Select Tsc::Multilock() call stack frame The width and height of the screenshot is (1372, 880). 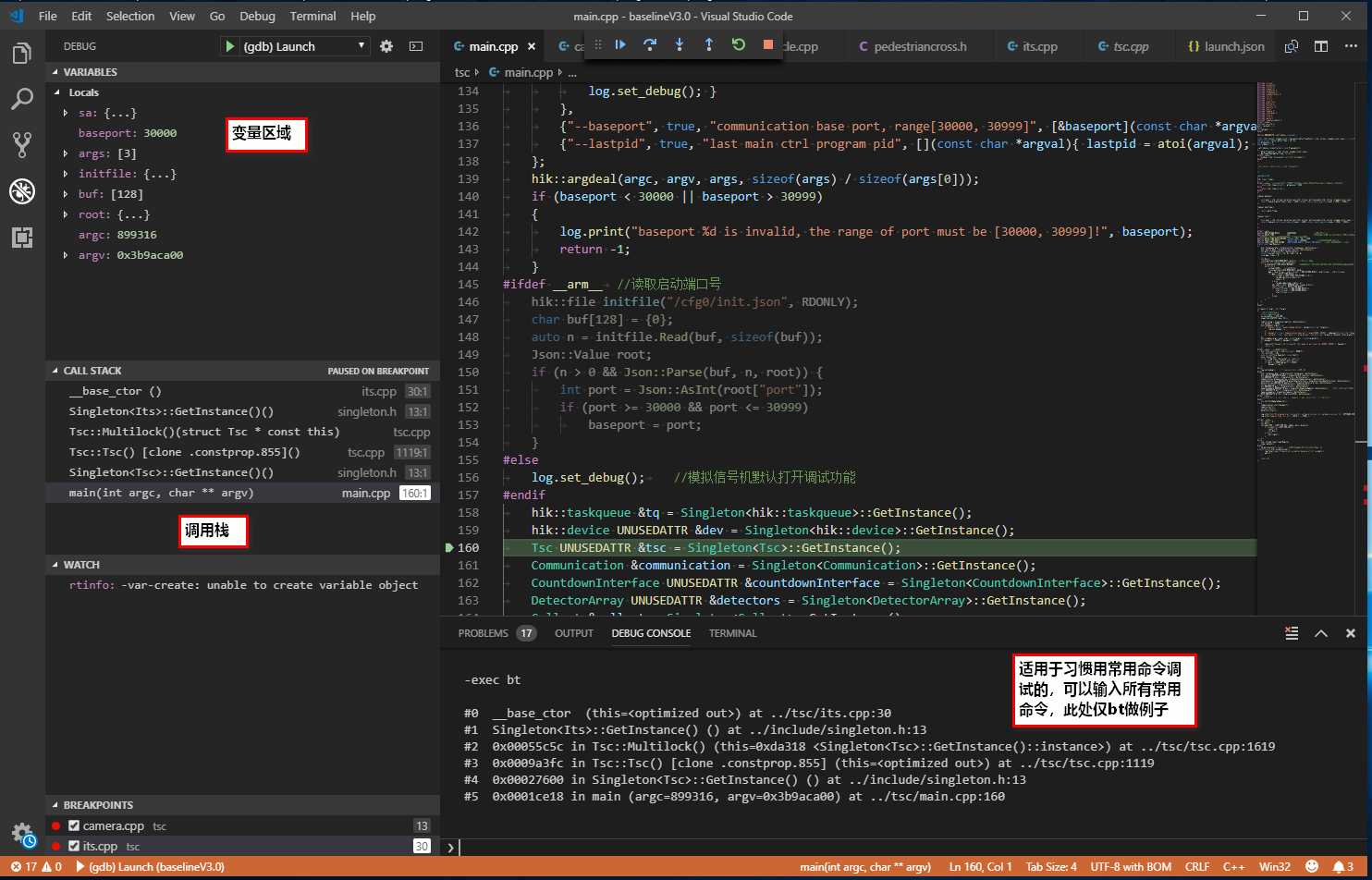(243, 432)
